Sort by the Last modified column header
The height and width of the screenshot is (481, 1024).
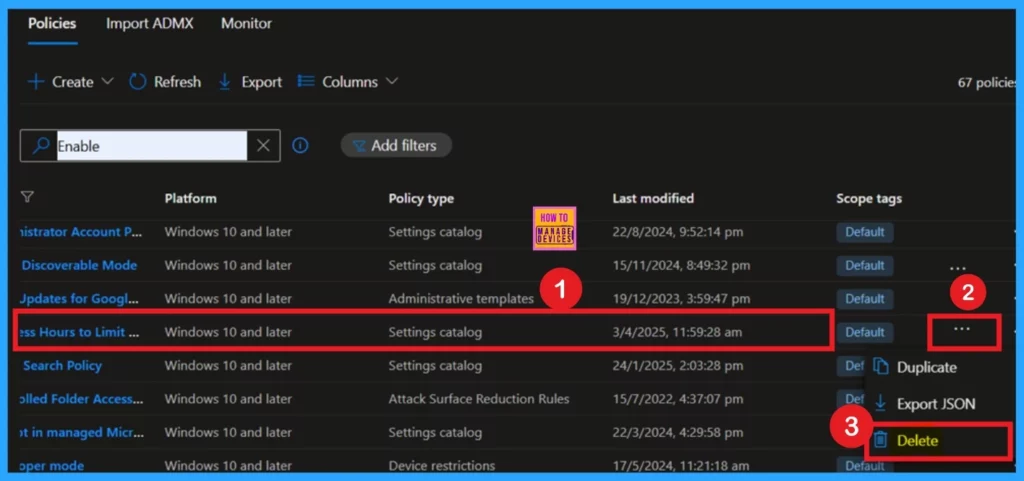[653, 198]
